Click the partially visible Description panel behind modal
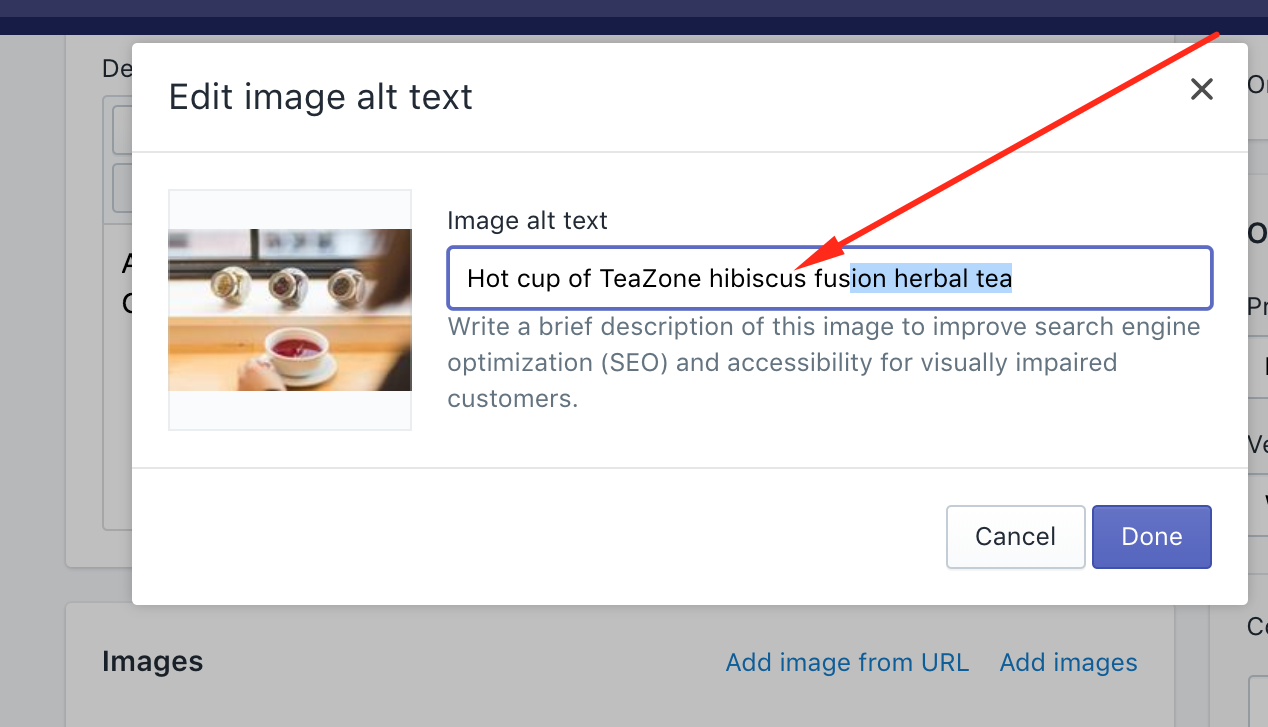Image resolution: width=1268 pixels, height=727 pixels. [x=115, y=68]
